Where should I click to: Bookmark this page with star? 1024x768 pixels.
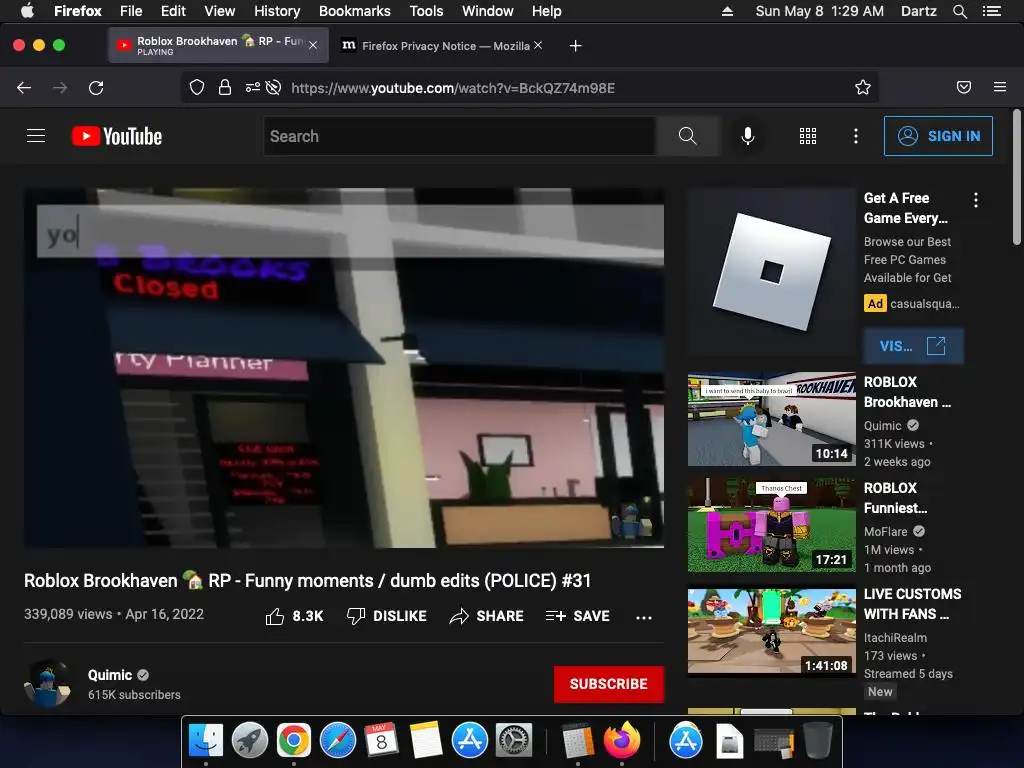point(863,88)
